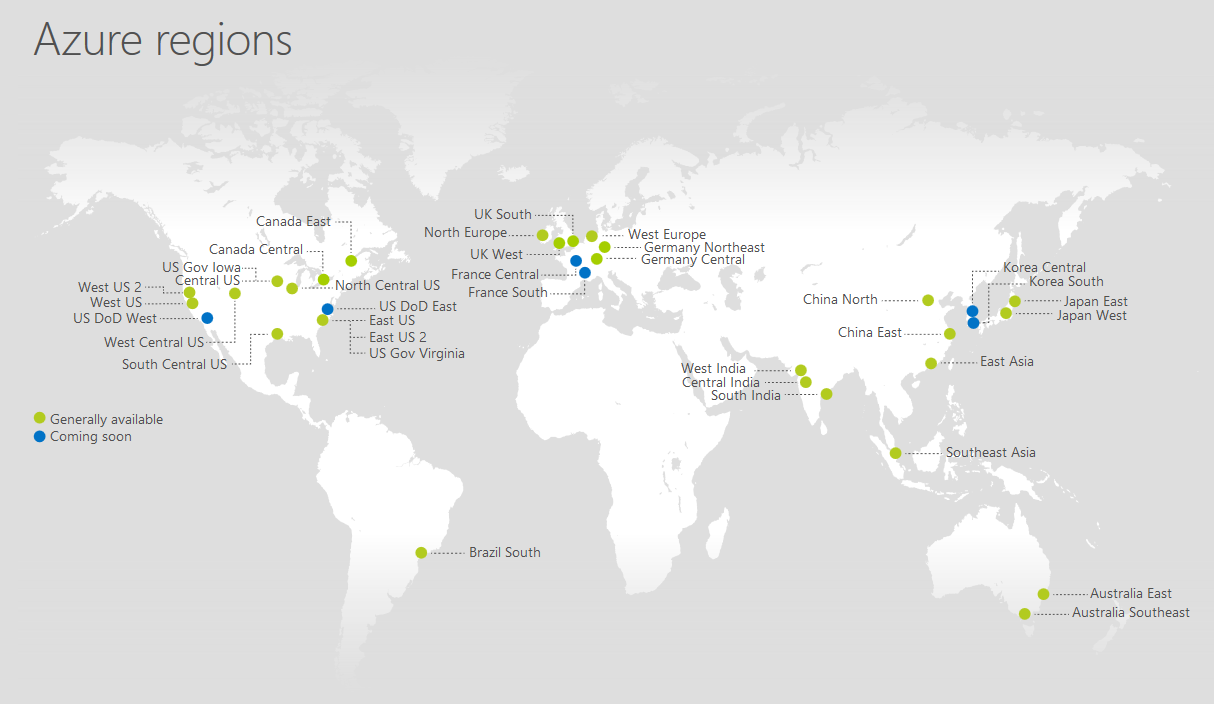Viewport: 1214px width, 704px height.
Task: Click the Southeast Asia region marker
Action: coord(895,453)
